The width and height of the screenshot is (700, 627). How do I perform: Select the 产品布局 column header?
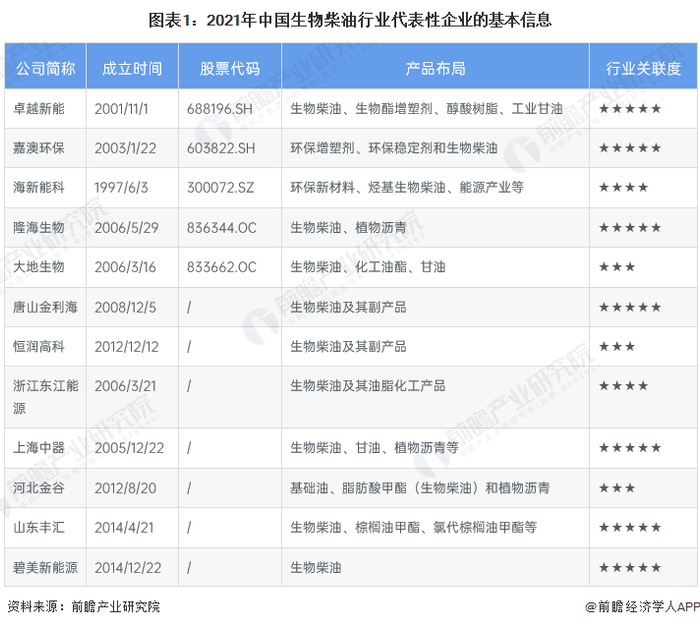tap(435, 66)
